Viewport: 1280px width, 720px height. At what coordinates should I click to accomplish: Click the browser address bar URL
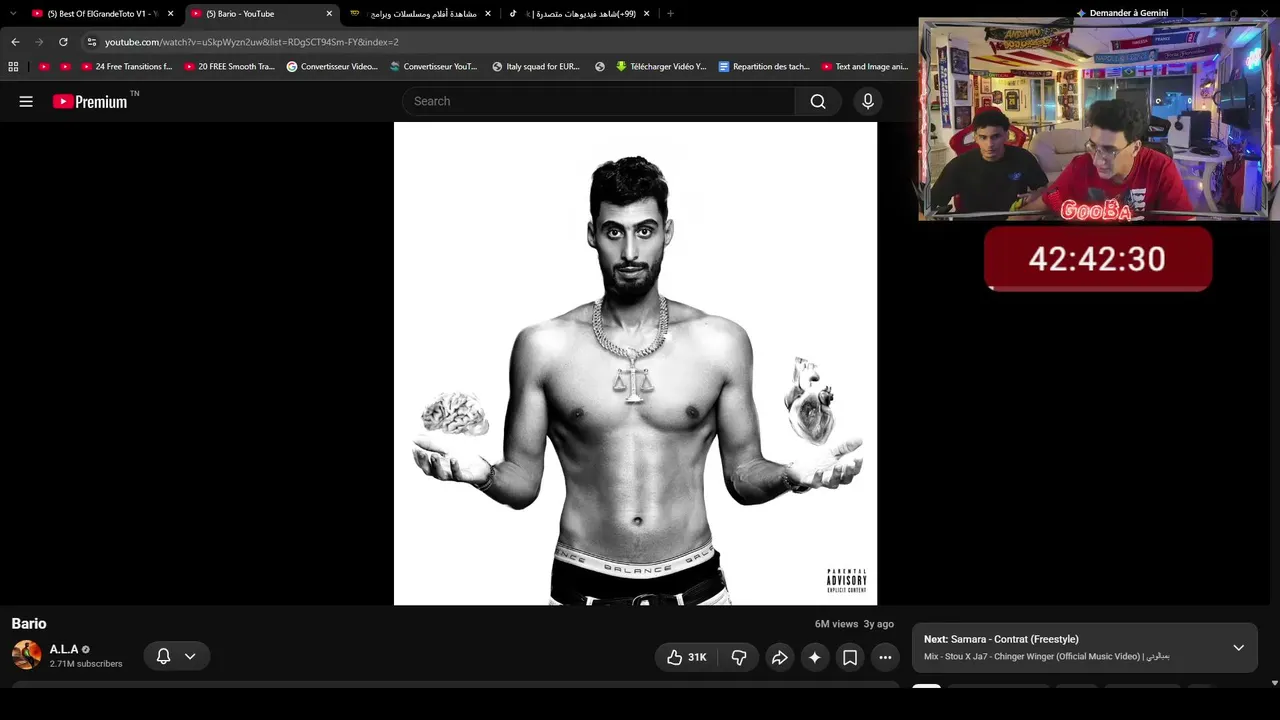click(252, 42)
